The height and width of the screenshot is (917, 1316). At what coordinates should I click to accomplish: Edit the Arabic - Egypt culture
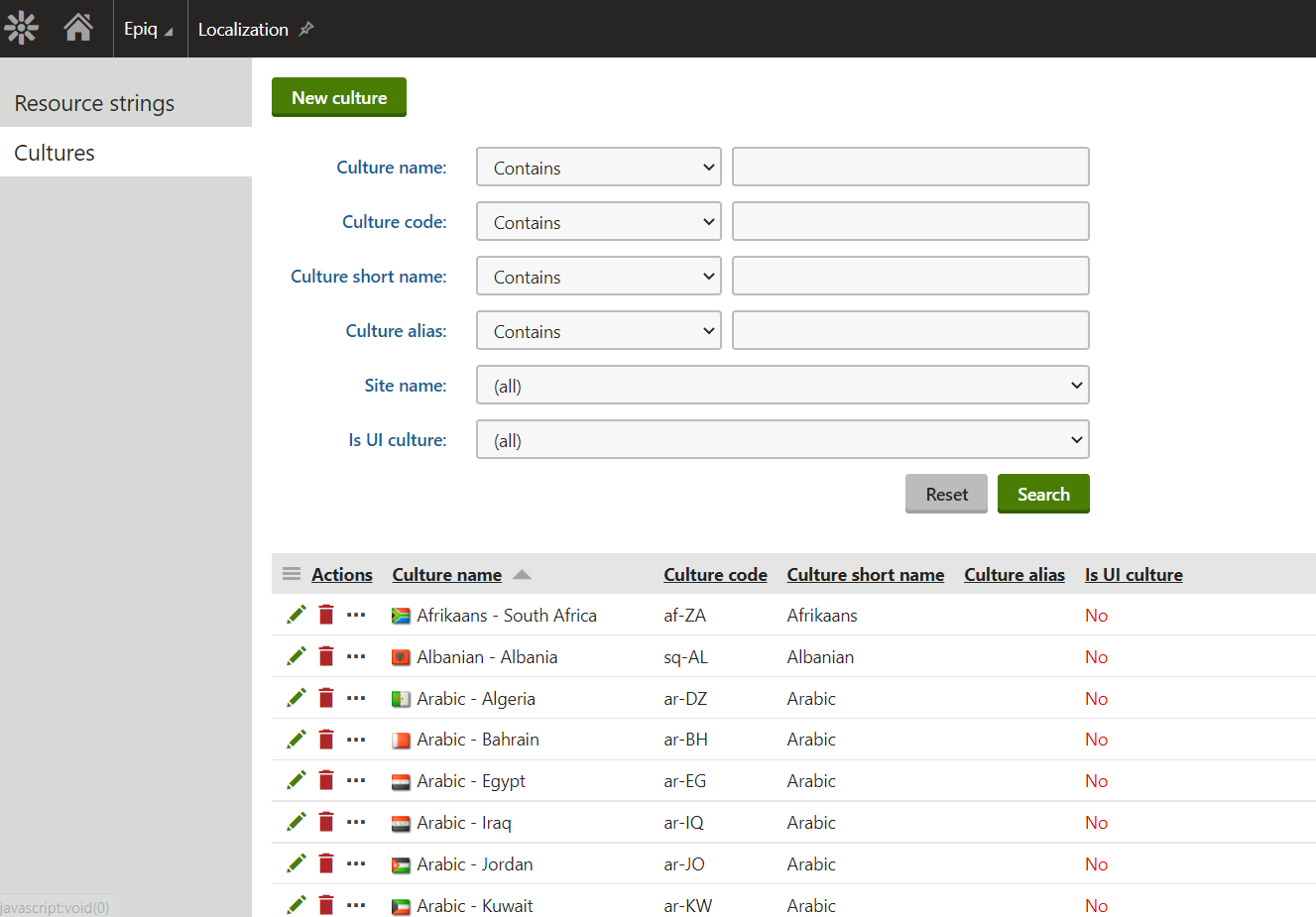296,780
